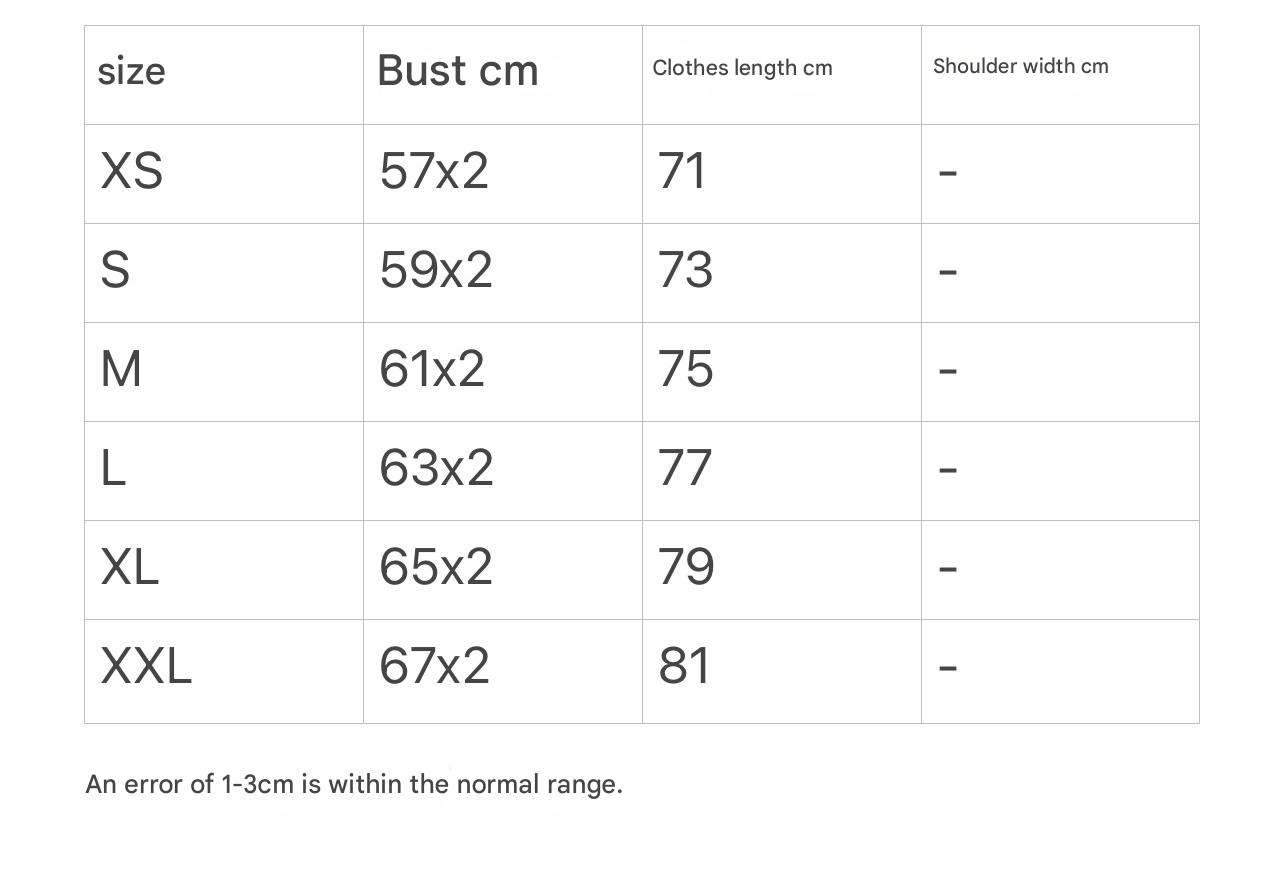Viewport: 1281px width, 873px height.
Task: Click the XS size cell
Action: pos(131,171)
